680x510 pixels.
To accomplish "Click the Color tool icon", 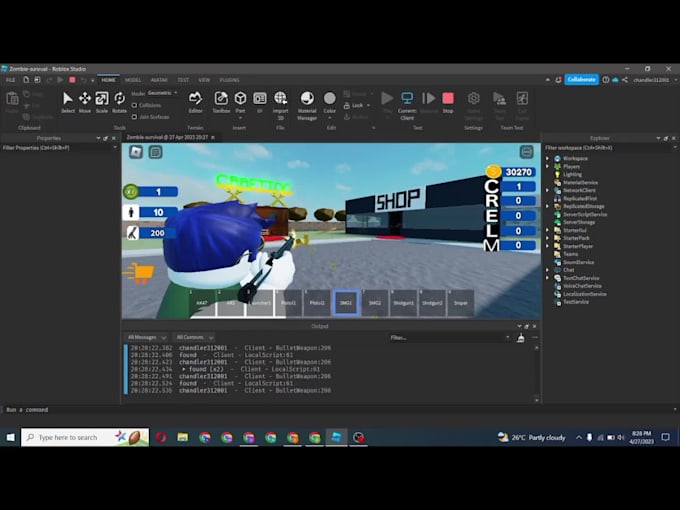I will coord(330,99).
